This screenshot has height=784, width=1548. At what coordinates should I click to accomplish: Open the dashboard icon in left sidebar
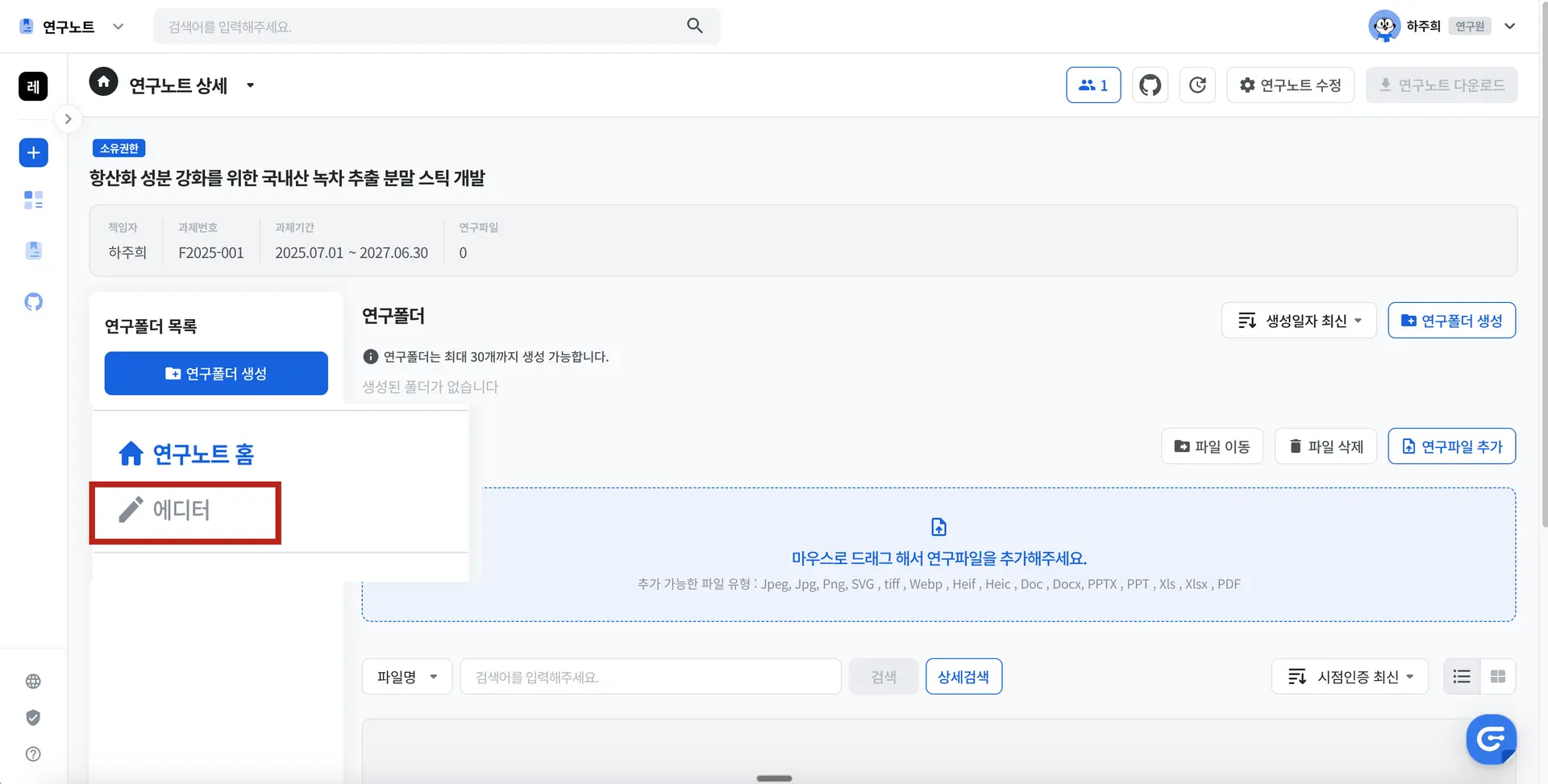click(x=33, y=200)
